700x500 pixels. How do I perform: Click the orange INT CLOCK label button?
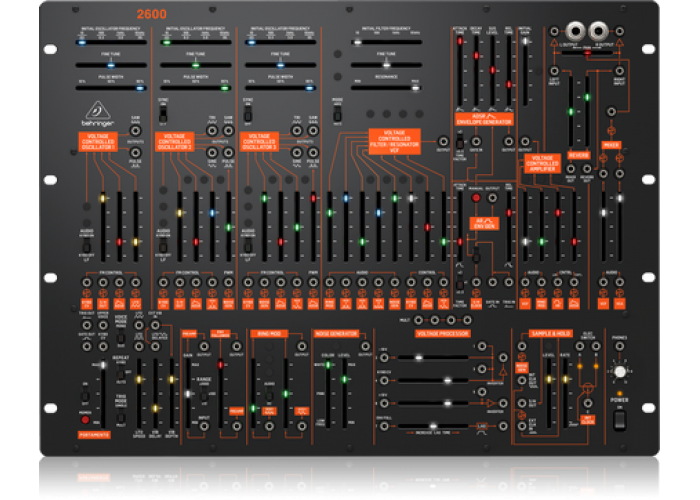click(588, 420)
